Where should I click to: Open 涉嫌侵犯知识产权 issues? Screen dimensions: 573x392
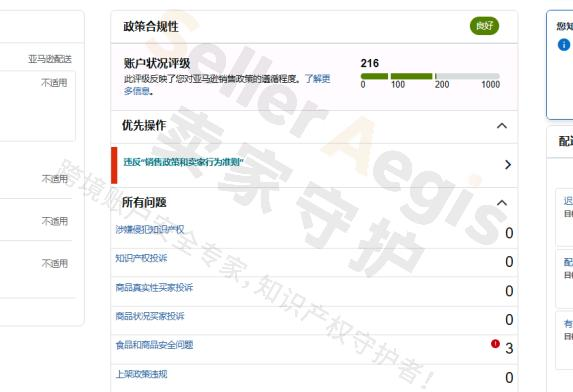point(150,229)
